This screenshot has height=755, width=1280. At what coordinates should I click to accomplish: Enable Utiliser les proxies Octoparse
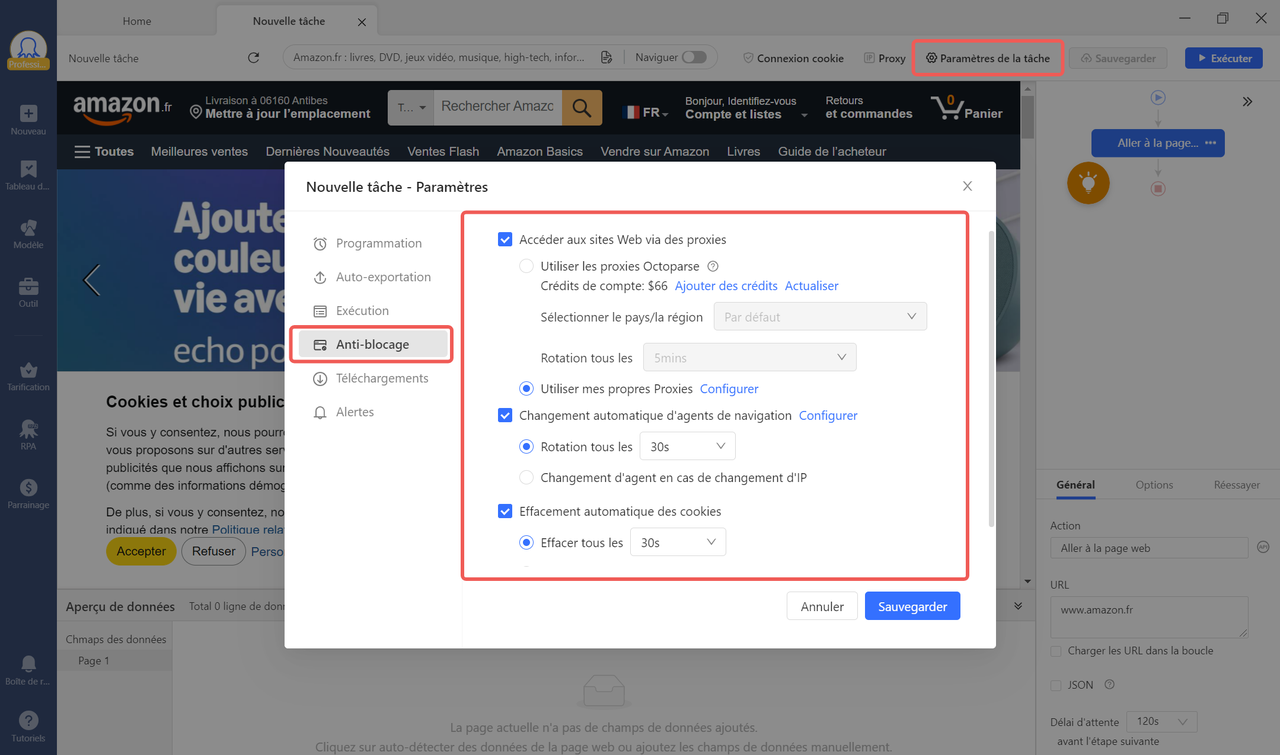click(x=526, y=266)
